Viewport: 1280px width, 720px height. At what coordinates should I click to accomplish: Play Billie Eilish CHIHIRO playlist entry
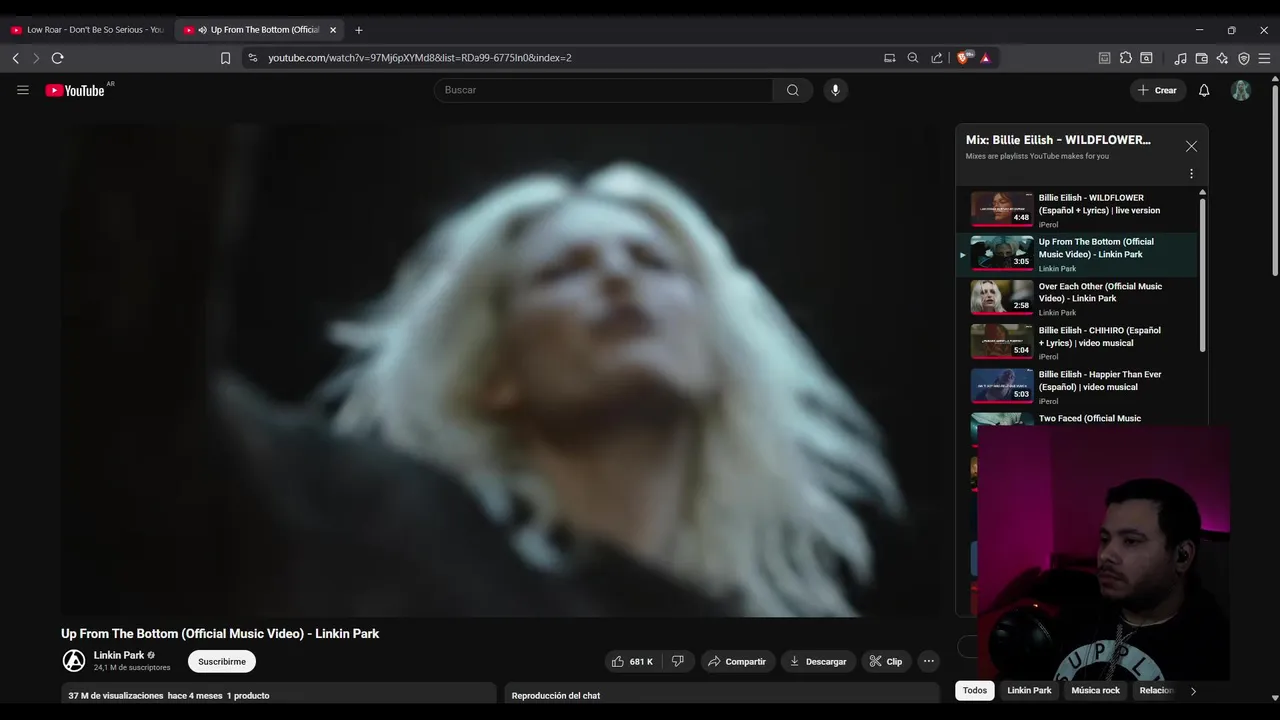point(1078,342)
